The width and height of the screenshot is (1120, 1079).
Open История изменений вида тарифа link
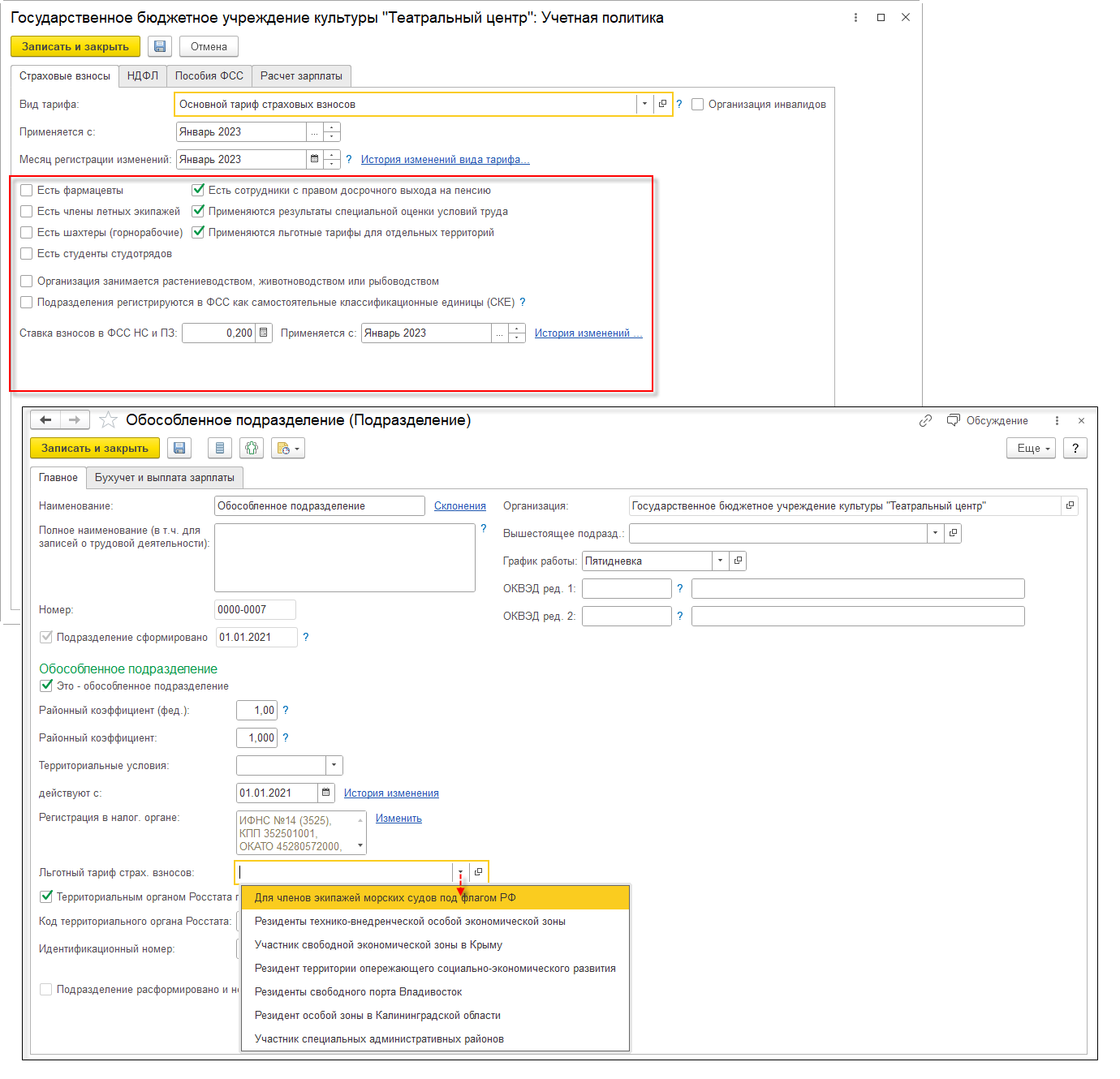tap(446, 159)
